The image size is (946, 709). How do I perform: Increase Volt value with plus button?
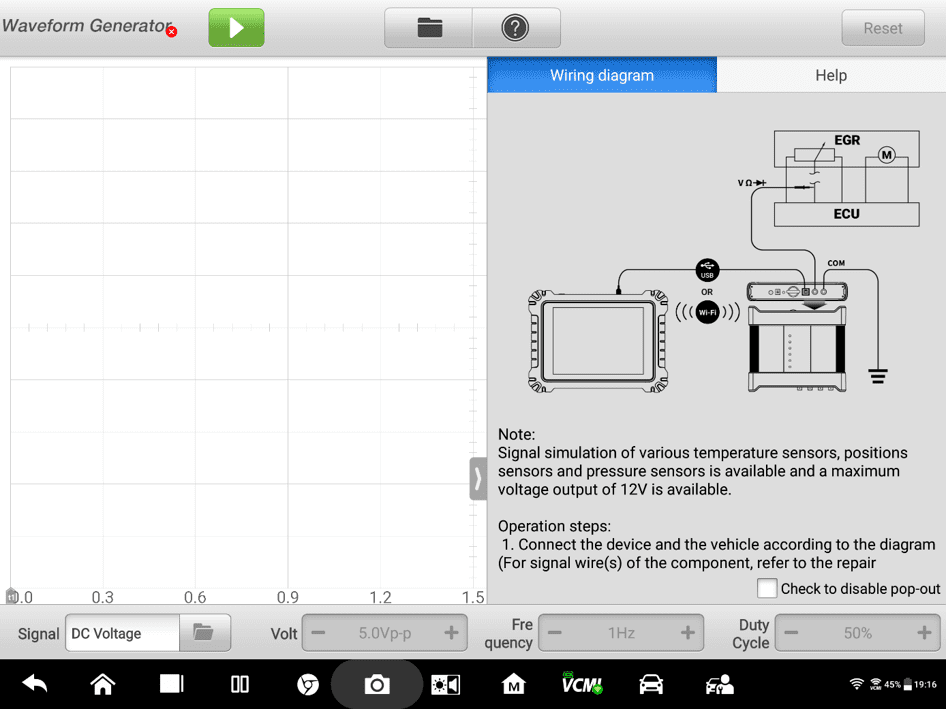click(x=451, y=633)
